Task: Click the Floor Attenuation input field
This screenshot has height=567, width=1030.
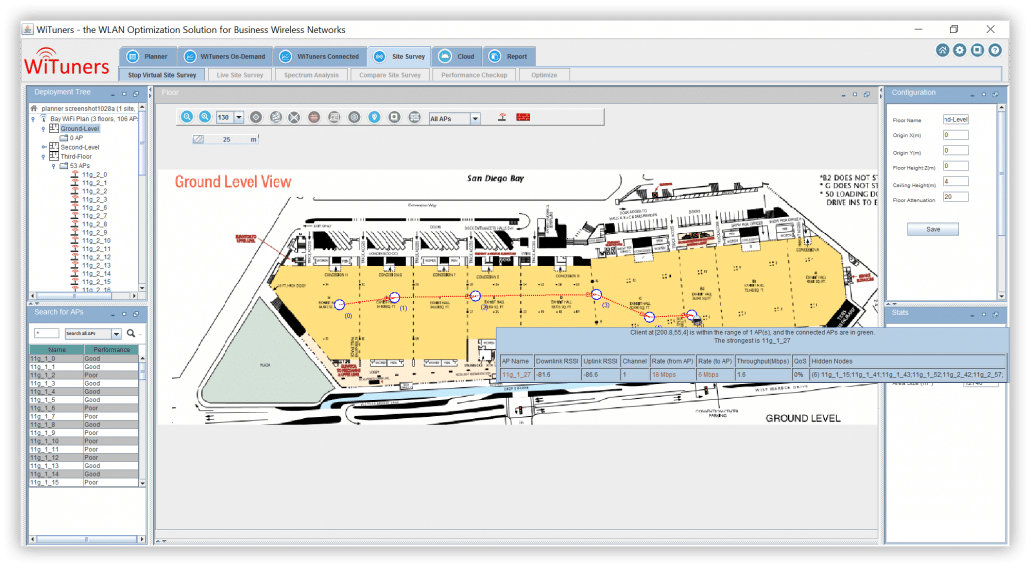Action: click(956, 197)
